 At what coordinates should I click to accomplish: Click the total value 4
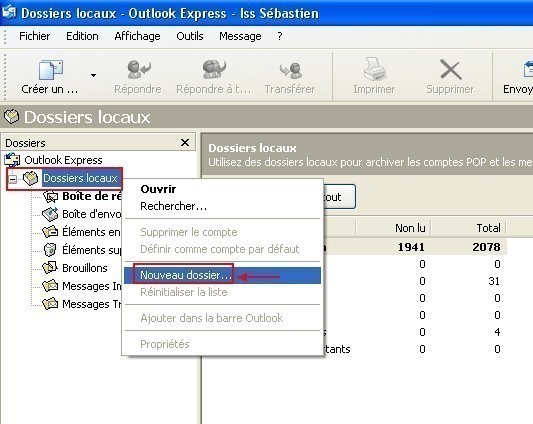pos(497,332)
